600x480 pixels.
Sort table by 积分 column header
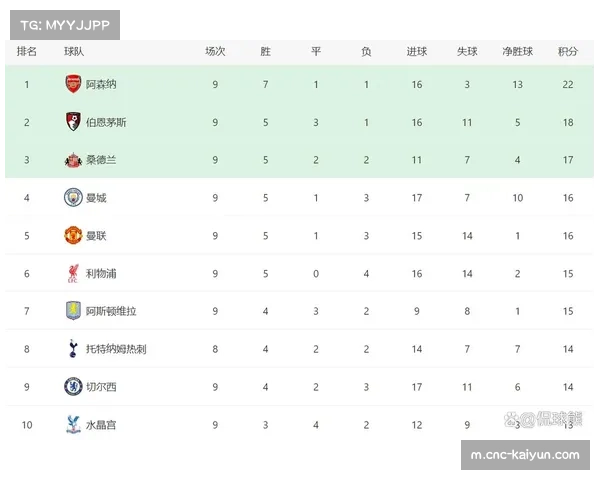[568, 52]
